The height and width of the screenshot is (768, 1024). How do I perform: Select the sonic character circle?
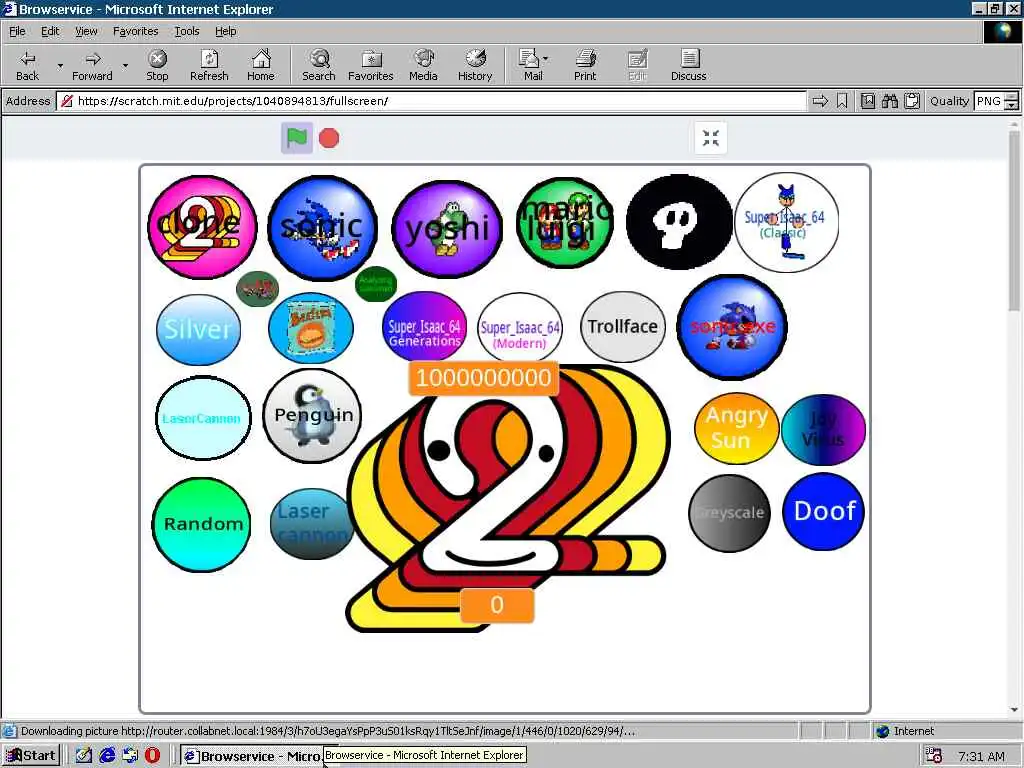(x=323, y=227)
